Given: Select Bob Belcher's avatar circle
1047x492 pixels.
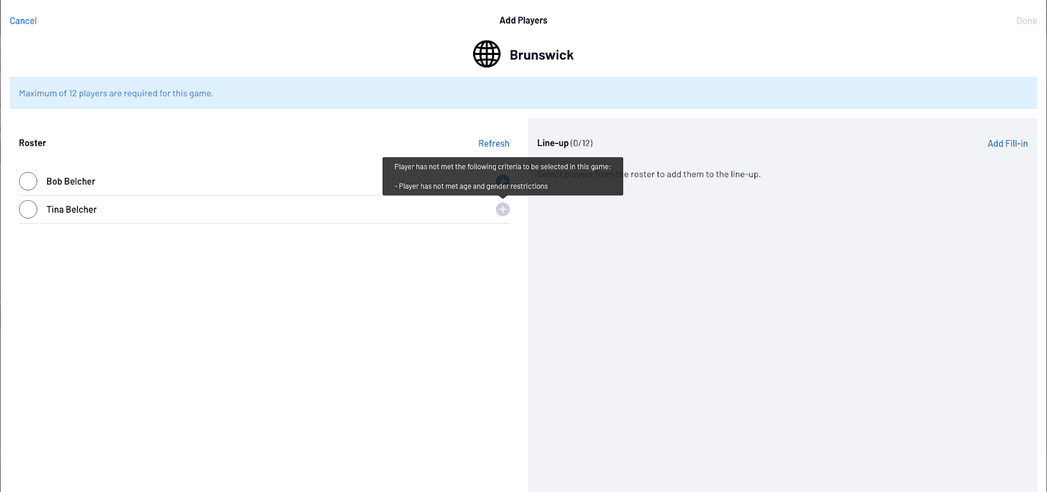Looking at the screenshot, I should point(28,181).
